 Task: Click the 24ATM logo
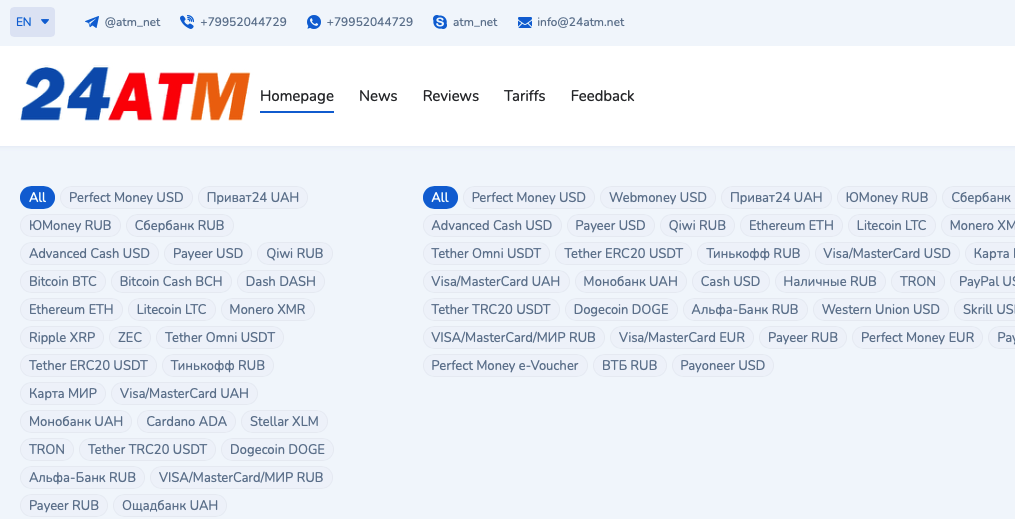135,95
